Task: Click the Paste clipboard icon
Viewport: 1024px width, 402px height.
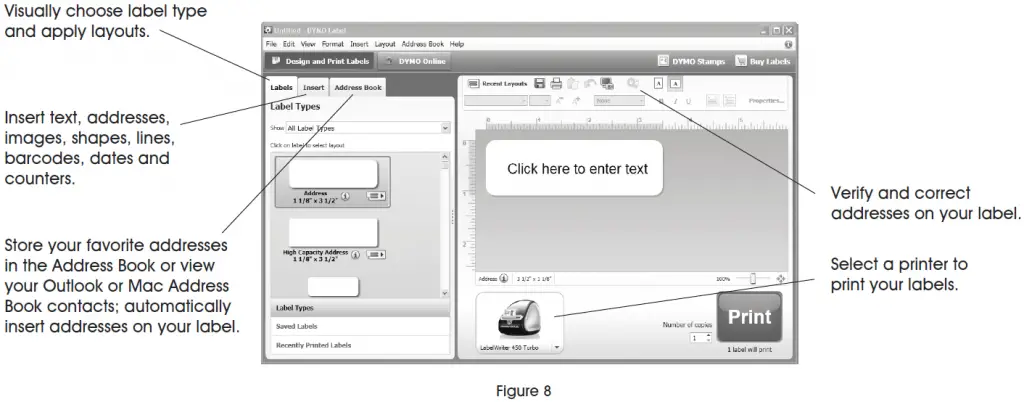Action: click(573, 84)
